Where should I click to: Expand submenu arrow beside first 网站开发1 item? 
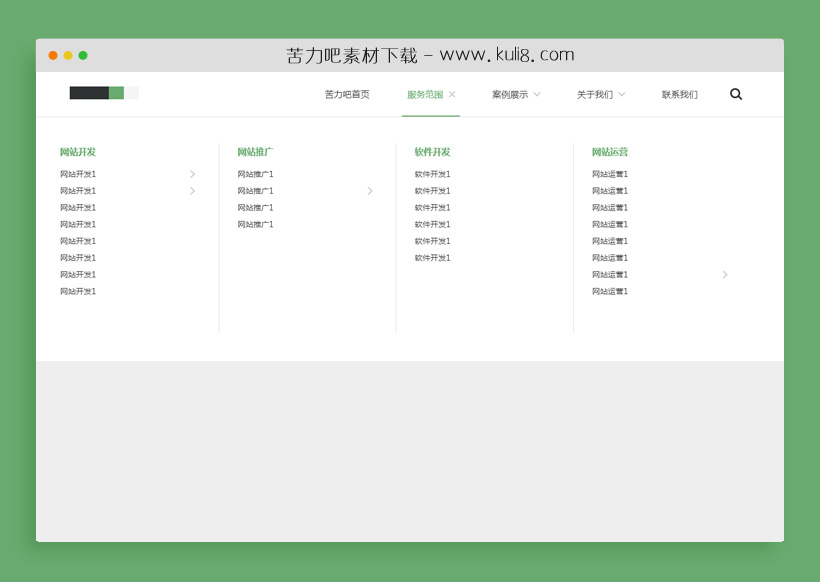(x=192, y=174)
